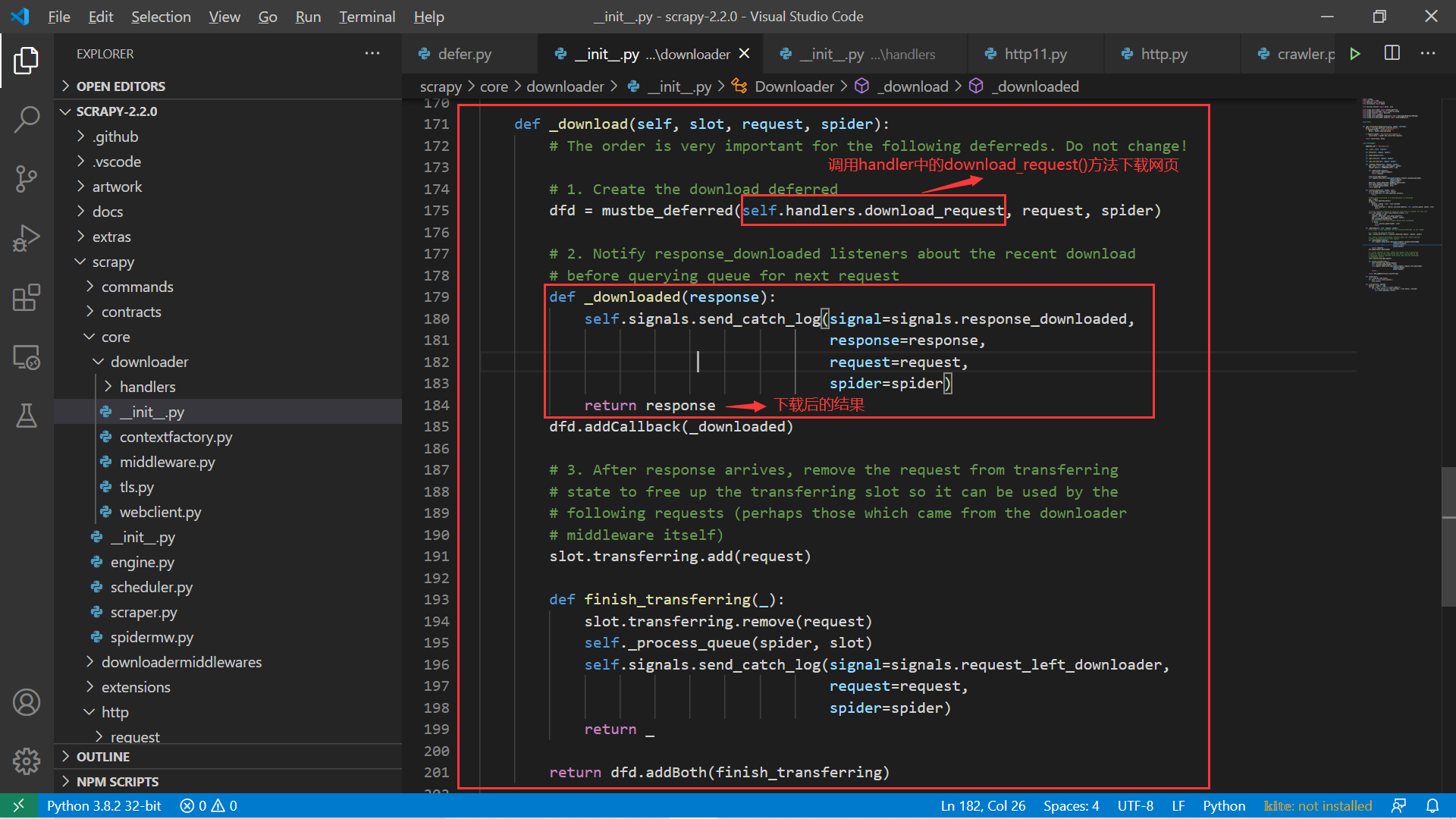The width and height of the screenshot is (1456, 819).
Task: Change end of line sequence LF
Action: tap(1178, 805)
